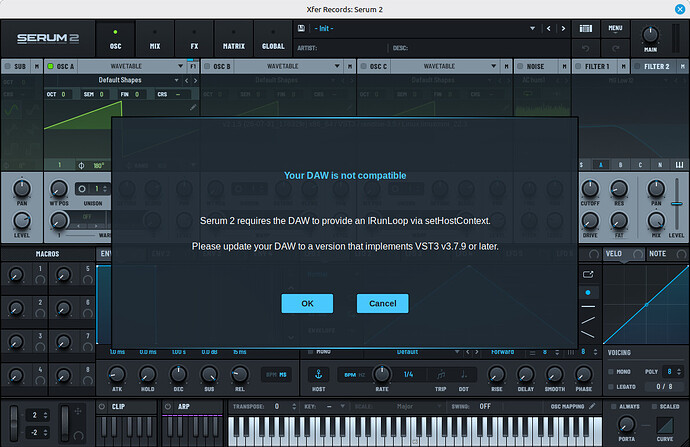
Task: Toggle FILTER 2 power button
Action: tap(638, 66)
